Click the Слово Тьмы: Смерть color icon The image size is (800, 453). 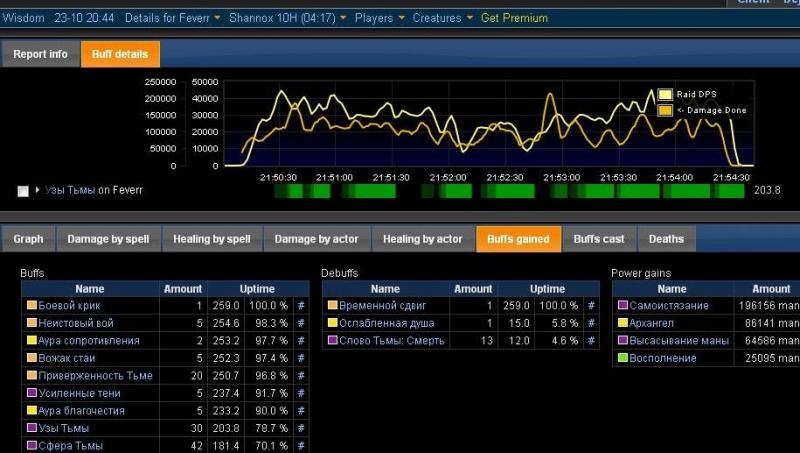tap(333, 340)
